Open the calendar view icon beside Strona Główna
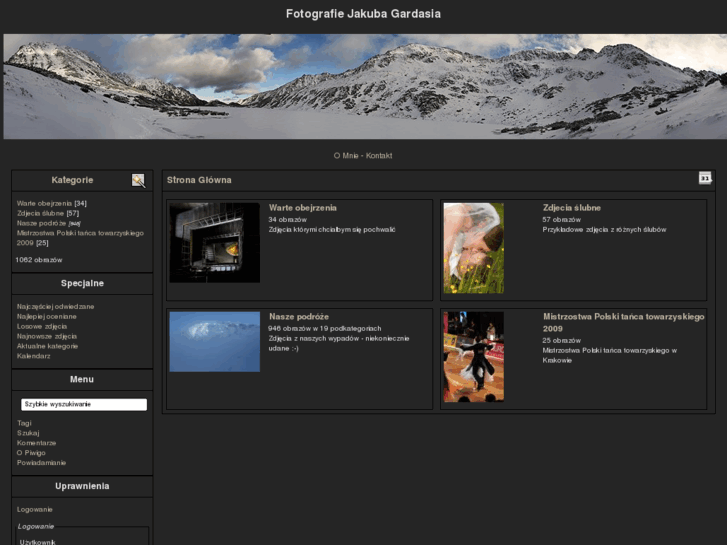The image size is (727, 545). (x=705, y=178)
